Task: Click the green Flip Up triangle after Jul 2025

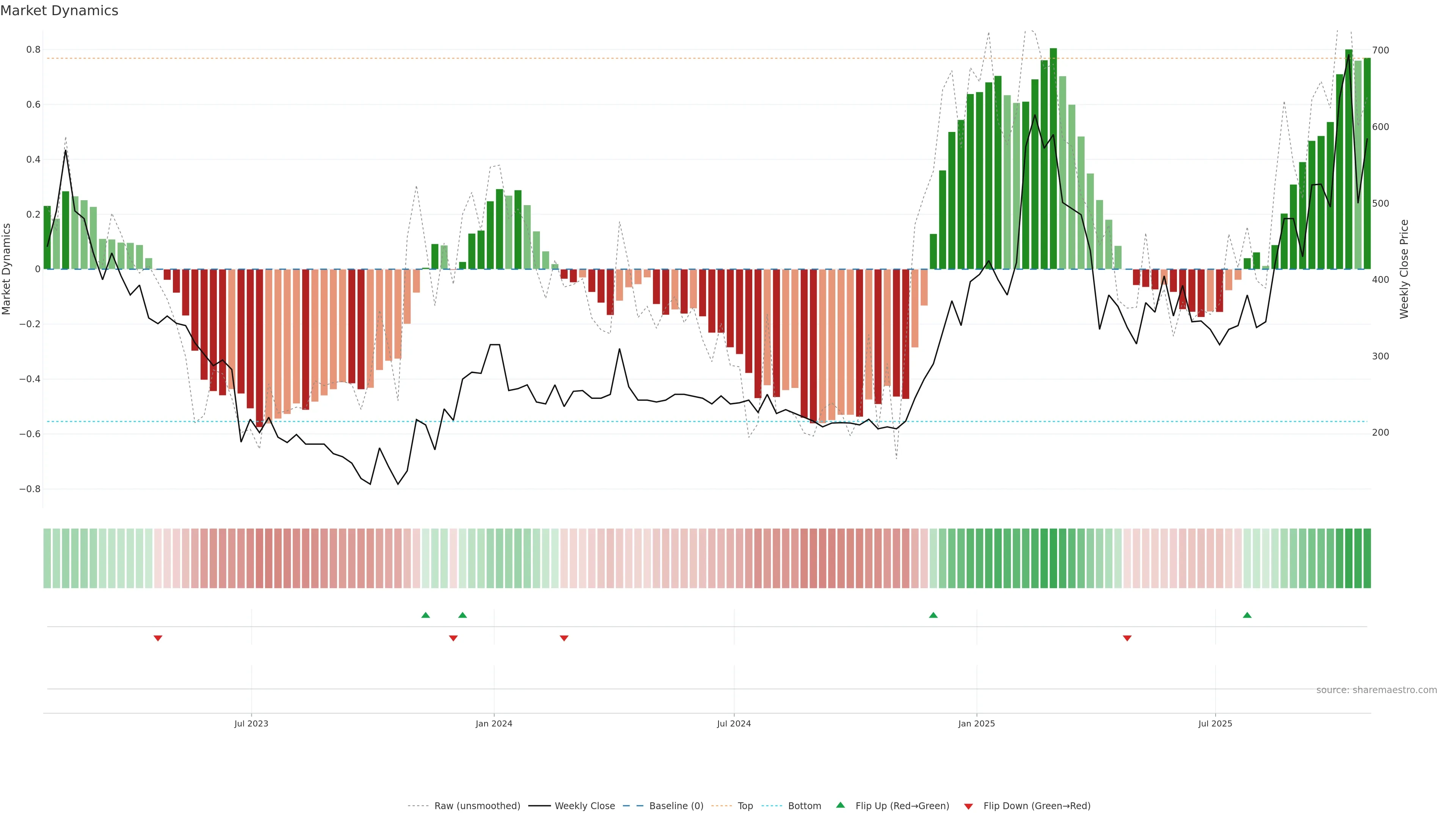Action: pyautogui.click(x=1247, y=615)
